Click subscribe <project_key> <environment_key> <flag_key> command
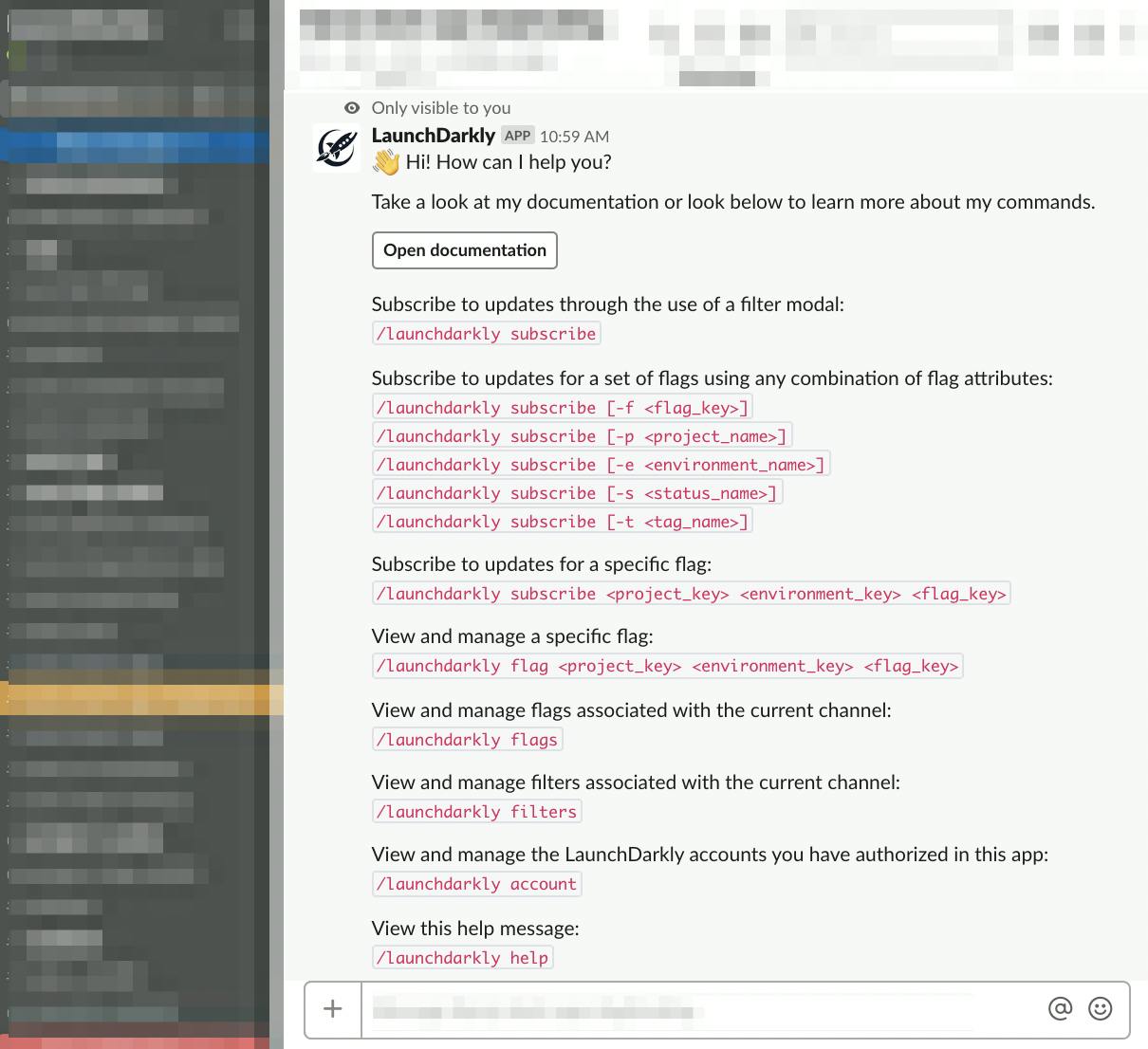The image size is (1148, 1049). (692, 594)
